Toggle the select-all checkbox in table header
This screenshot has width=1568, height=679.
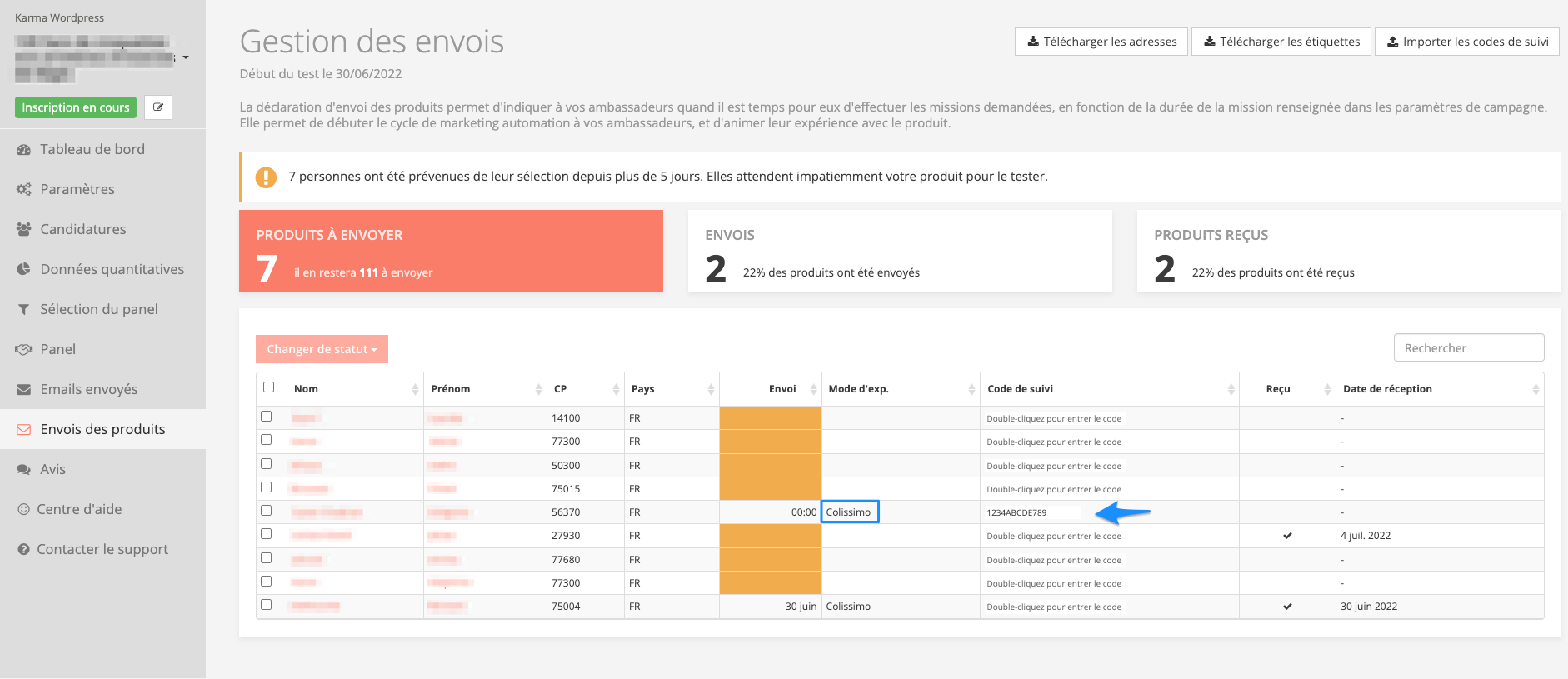coord(268,387)
